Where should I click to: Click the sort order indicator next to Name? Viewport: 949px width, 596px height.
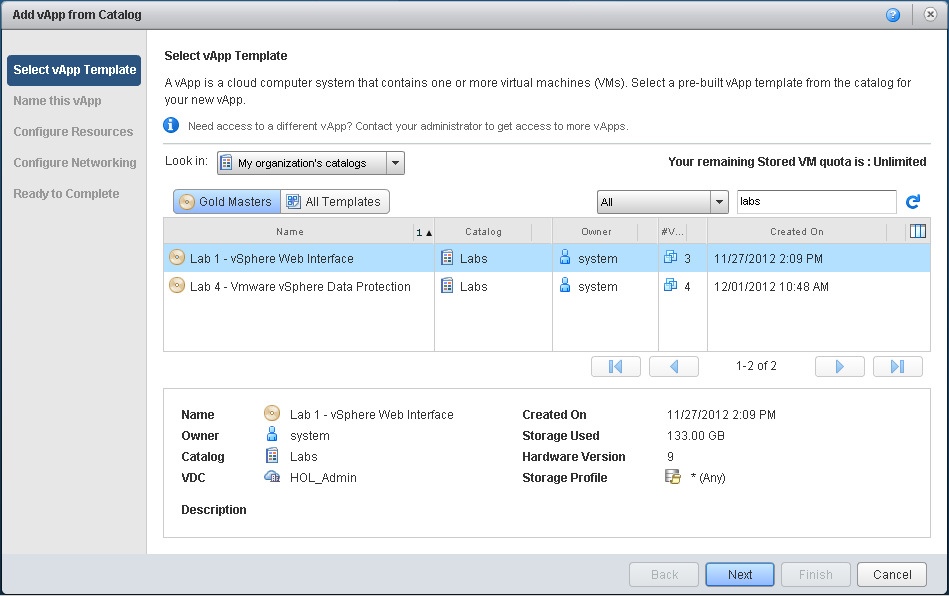coord(424,232)
